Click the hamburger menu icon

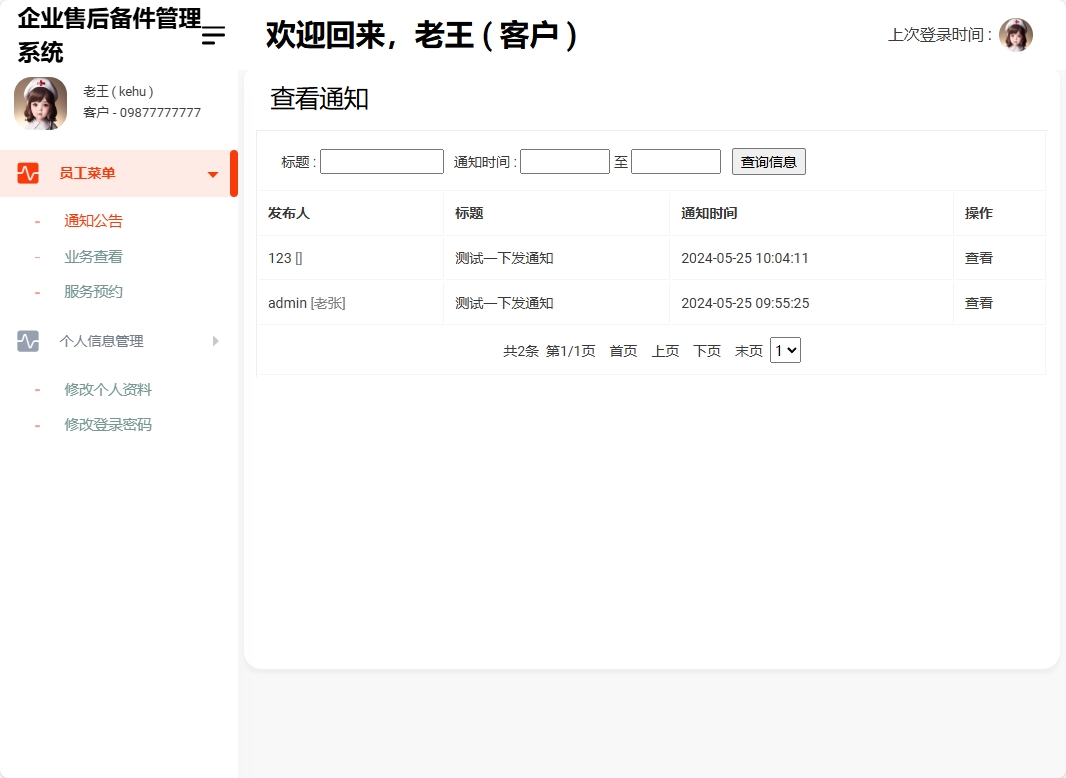[x=211, y=35]
